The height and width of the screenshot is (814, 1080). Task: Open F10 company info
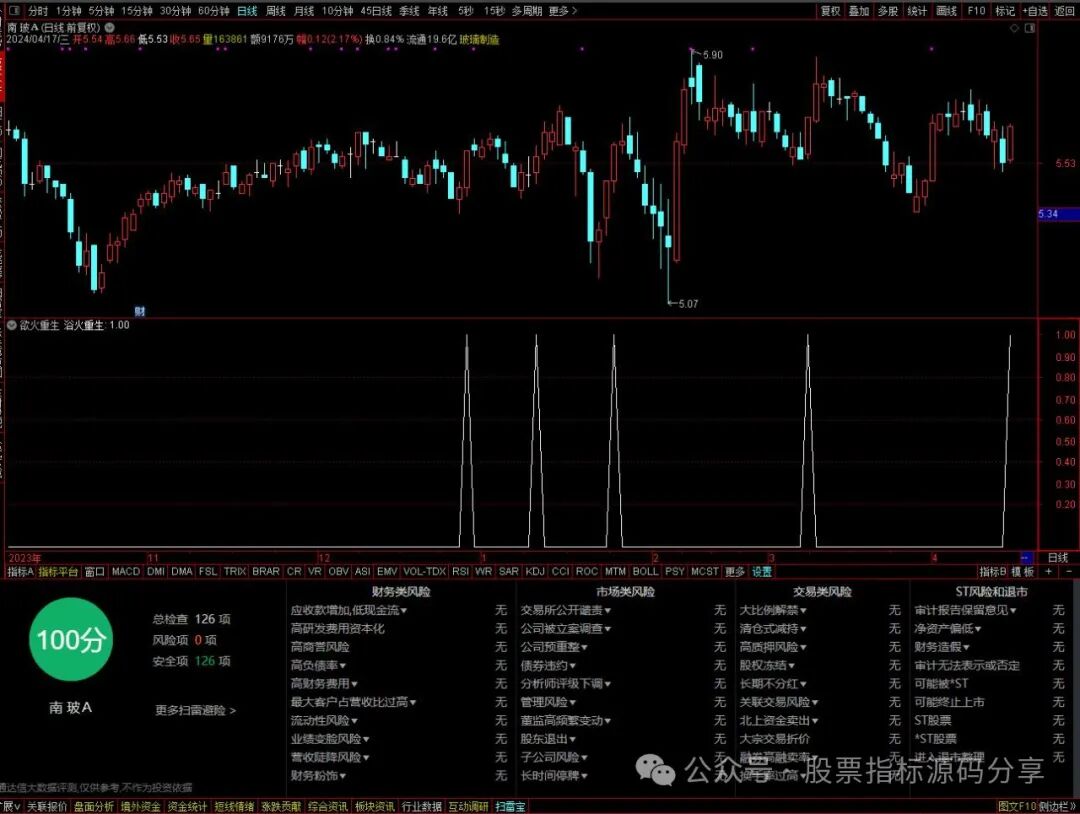[977, 11]
